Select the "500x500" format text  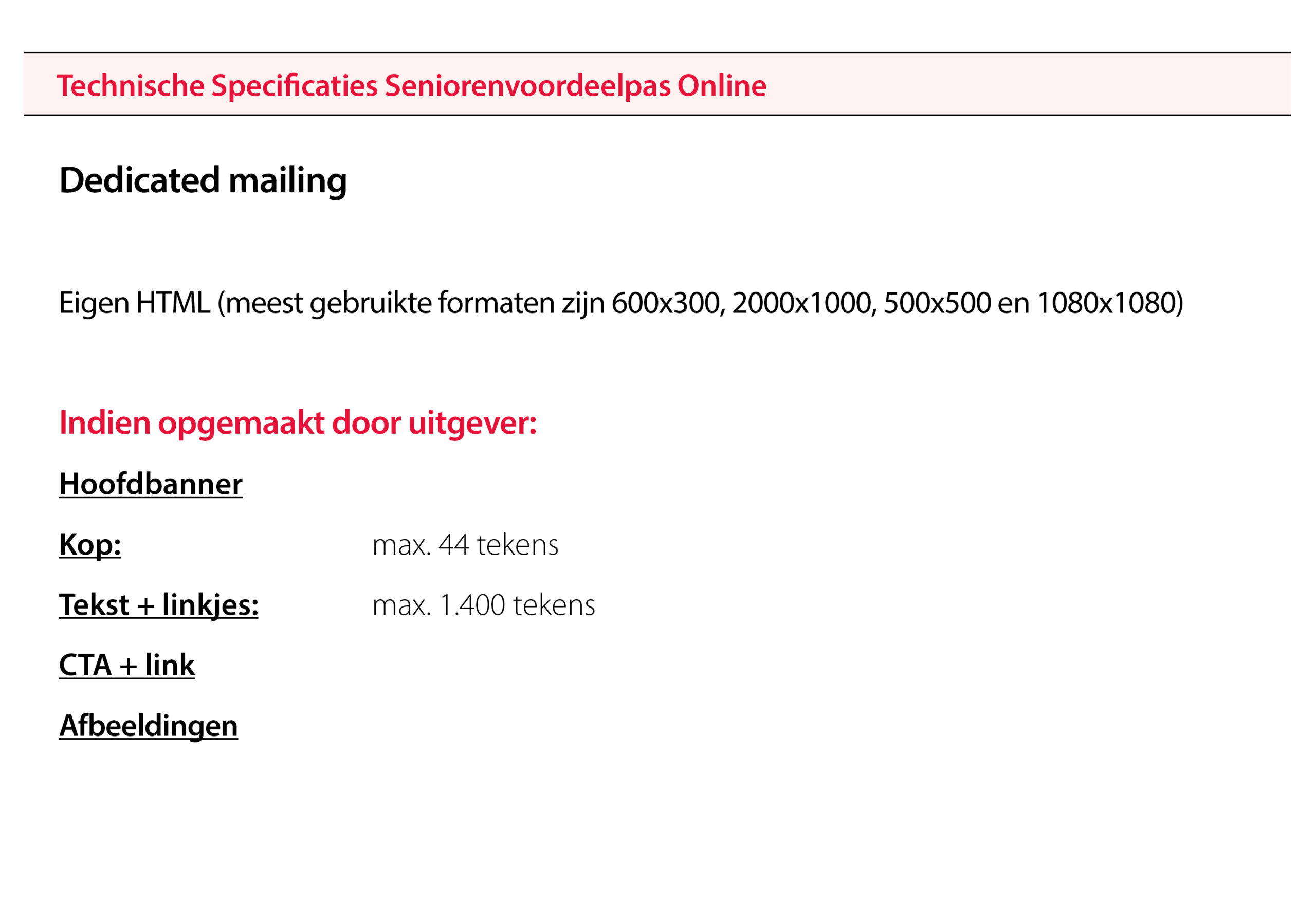click(x=937, y=303)
